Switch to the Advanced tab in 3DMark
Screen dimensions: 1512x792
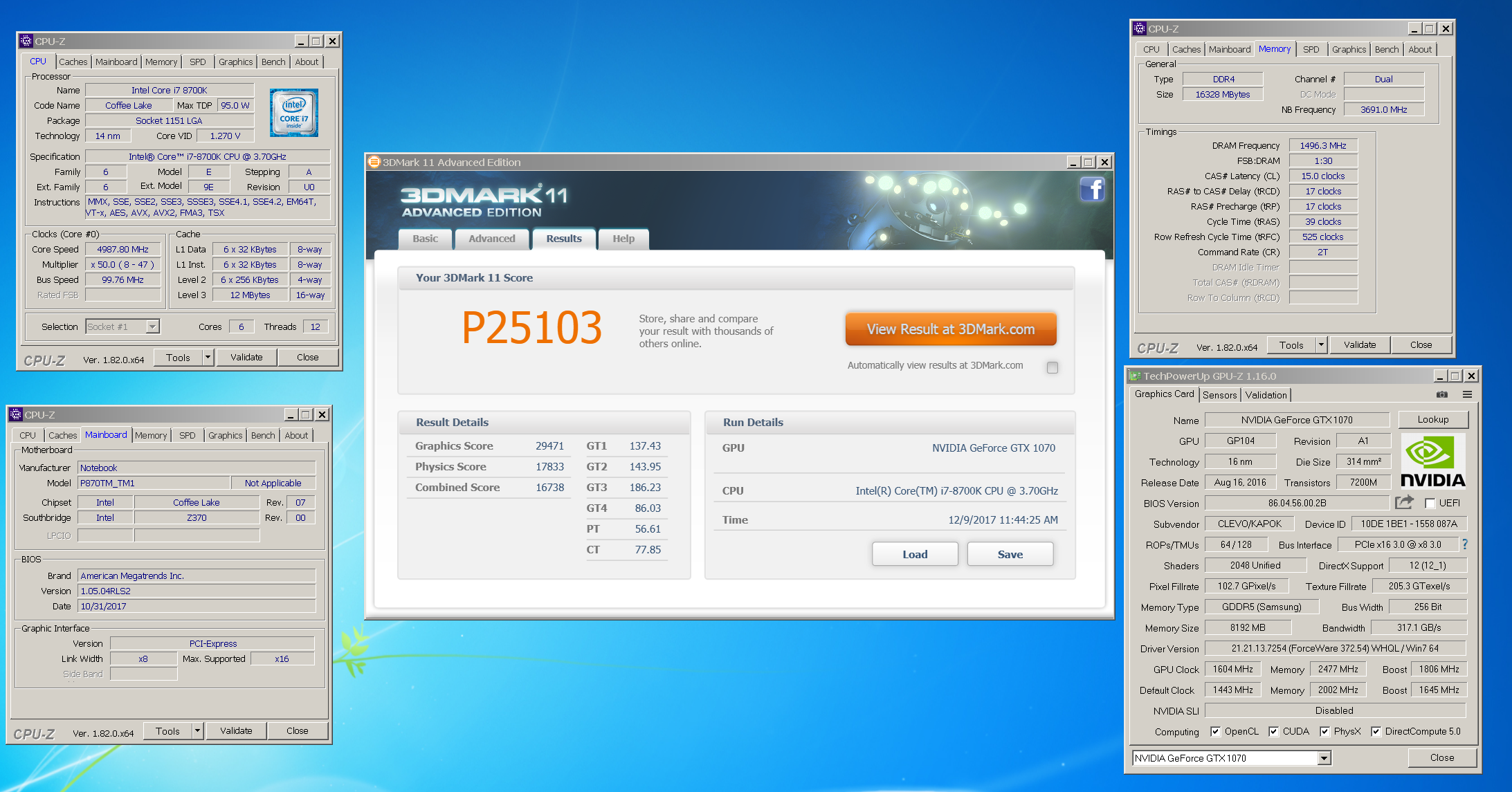(492, 239)
